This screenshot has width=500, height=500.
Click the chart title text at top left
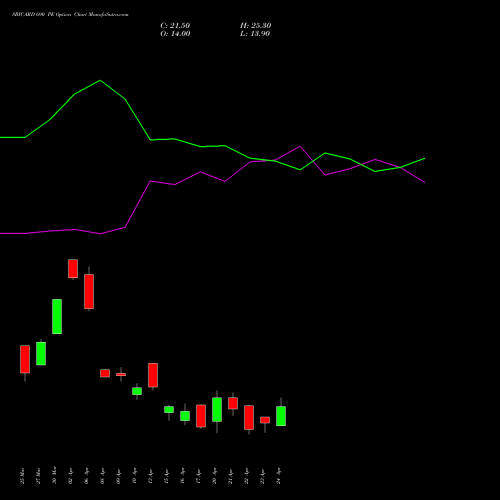click(x=70, y=15)
